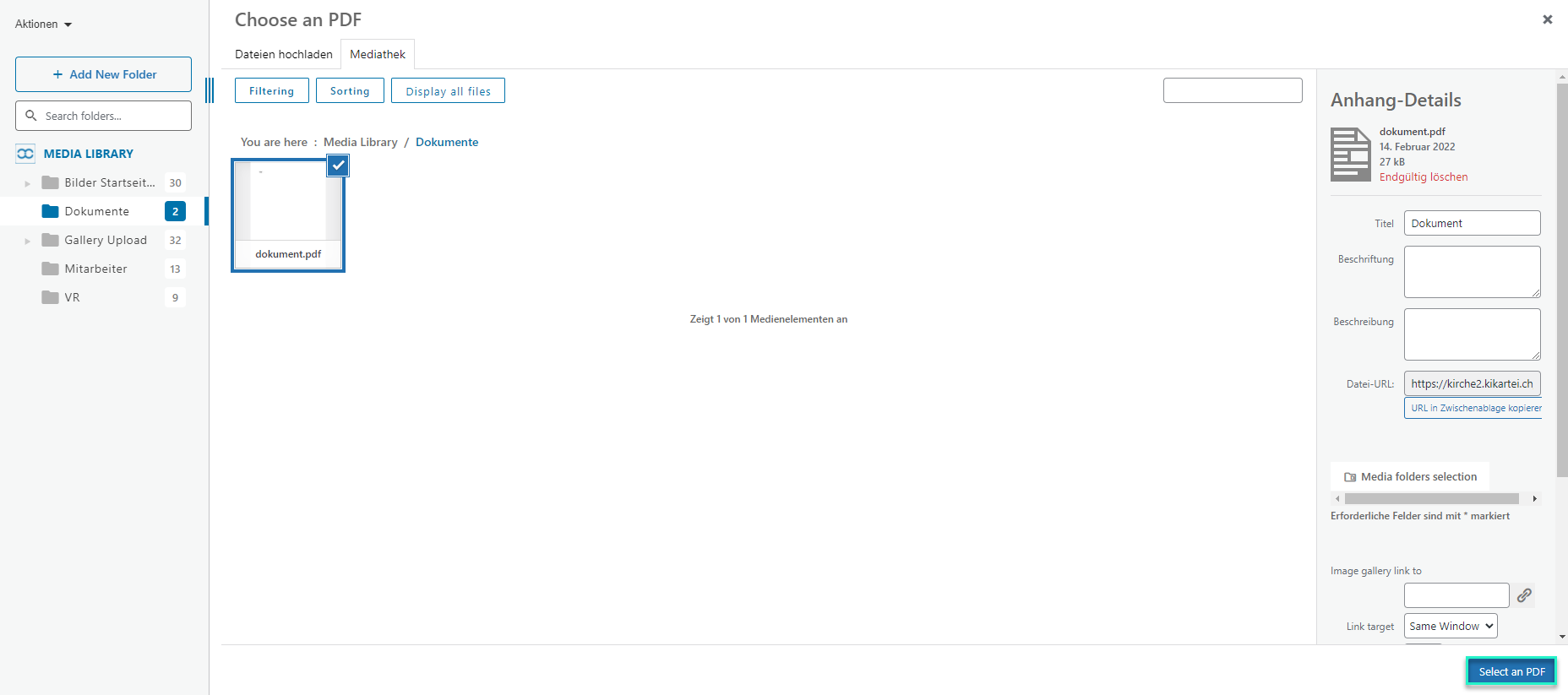Click the Titel input field
This screenshot has height=695, width=1568.
1471,223
